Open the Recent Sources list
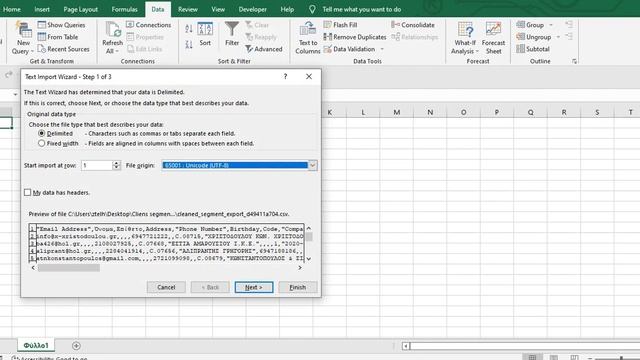This screenshot has width=640, height=360. pyautogui.click(x=63, y=49)
